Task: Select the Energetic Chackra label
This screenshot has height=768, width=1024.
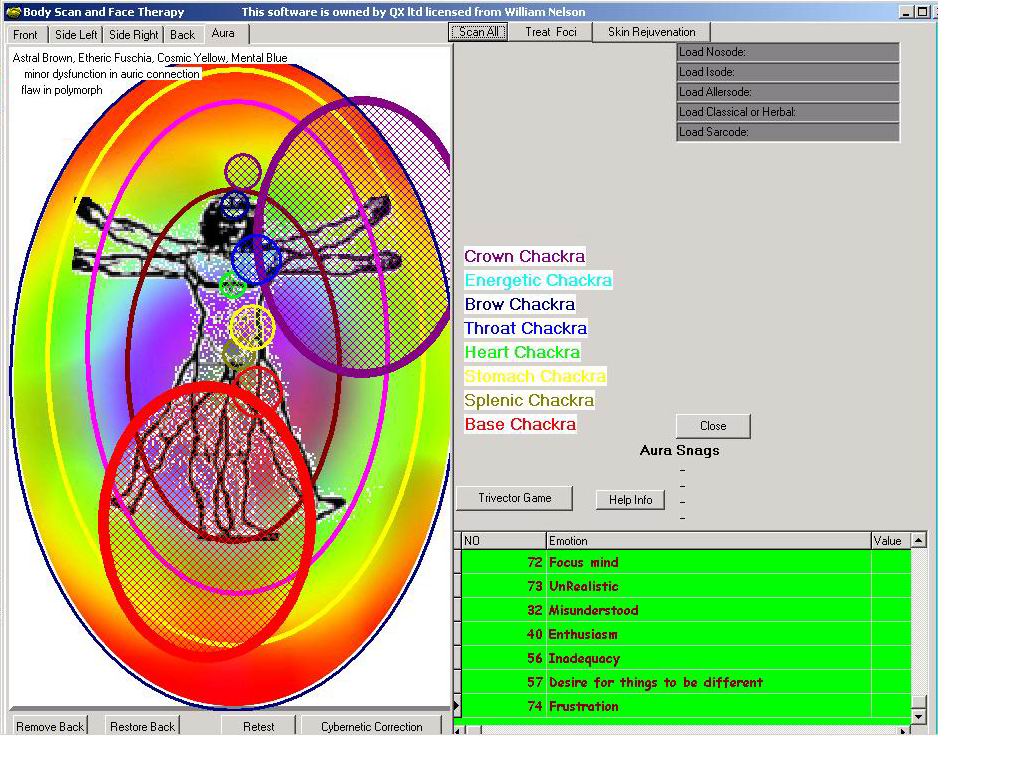Action: pyautogui.click(x=538, y=280)
